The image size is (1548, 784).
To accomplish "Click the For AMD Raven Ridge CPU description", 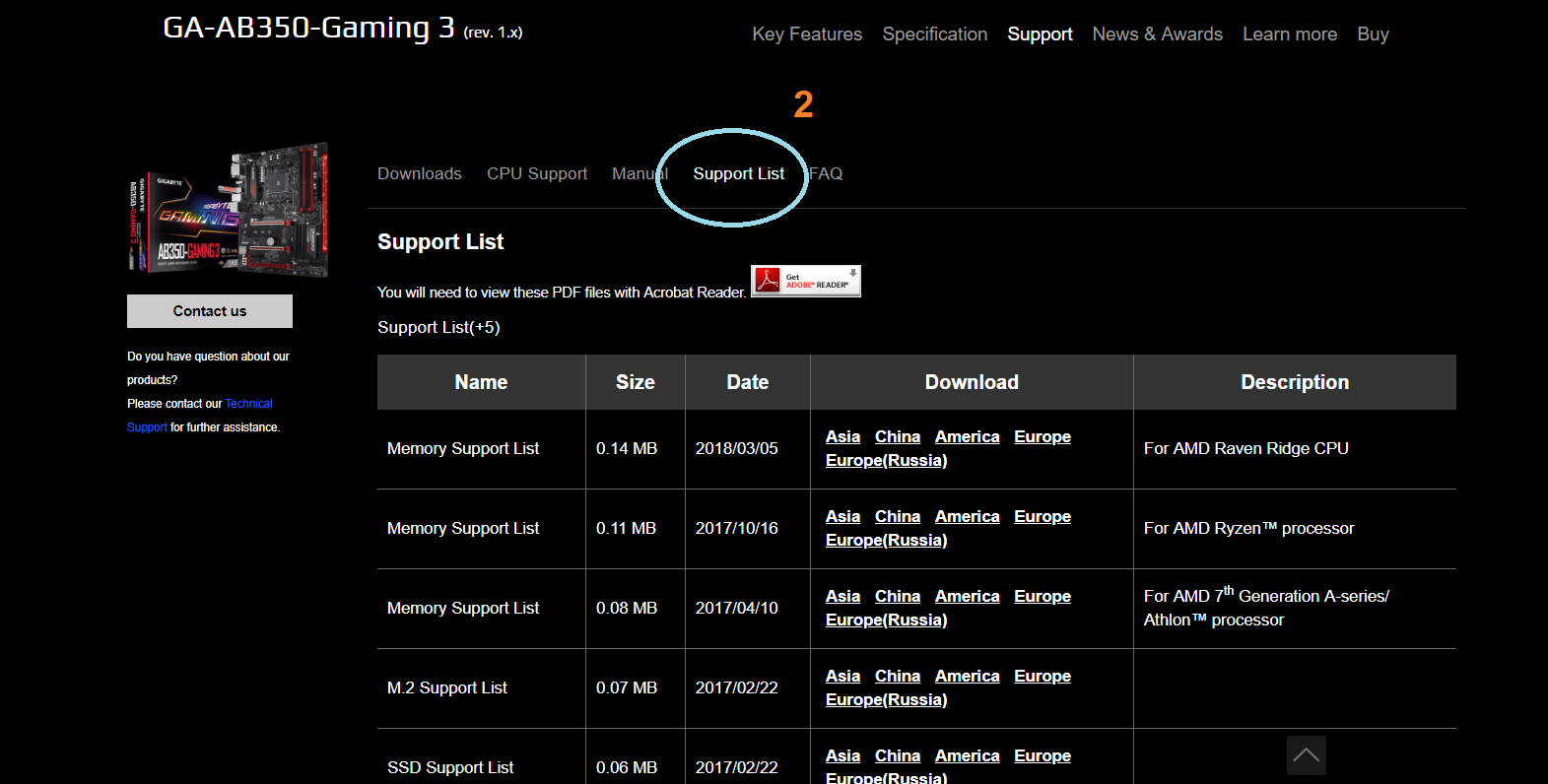I will click(1246, 448).
